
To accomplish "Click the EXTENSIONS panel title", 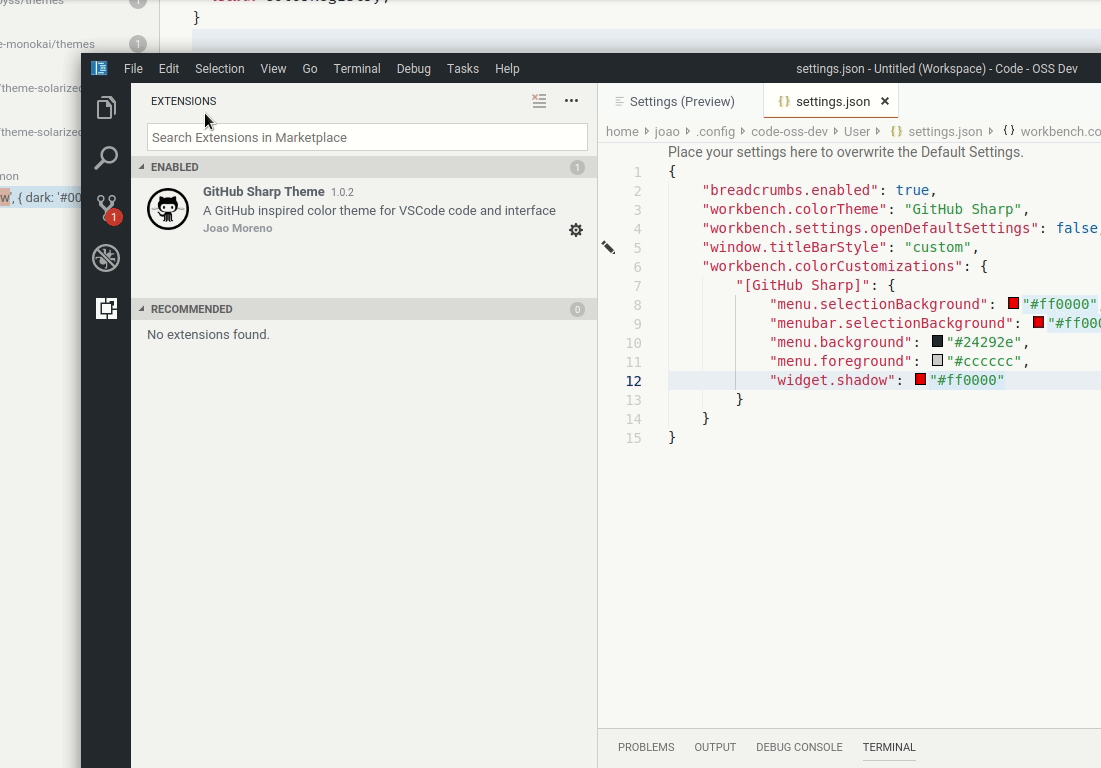I will (183, 101).
